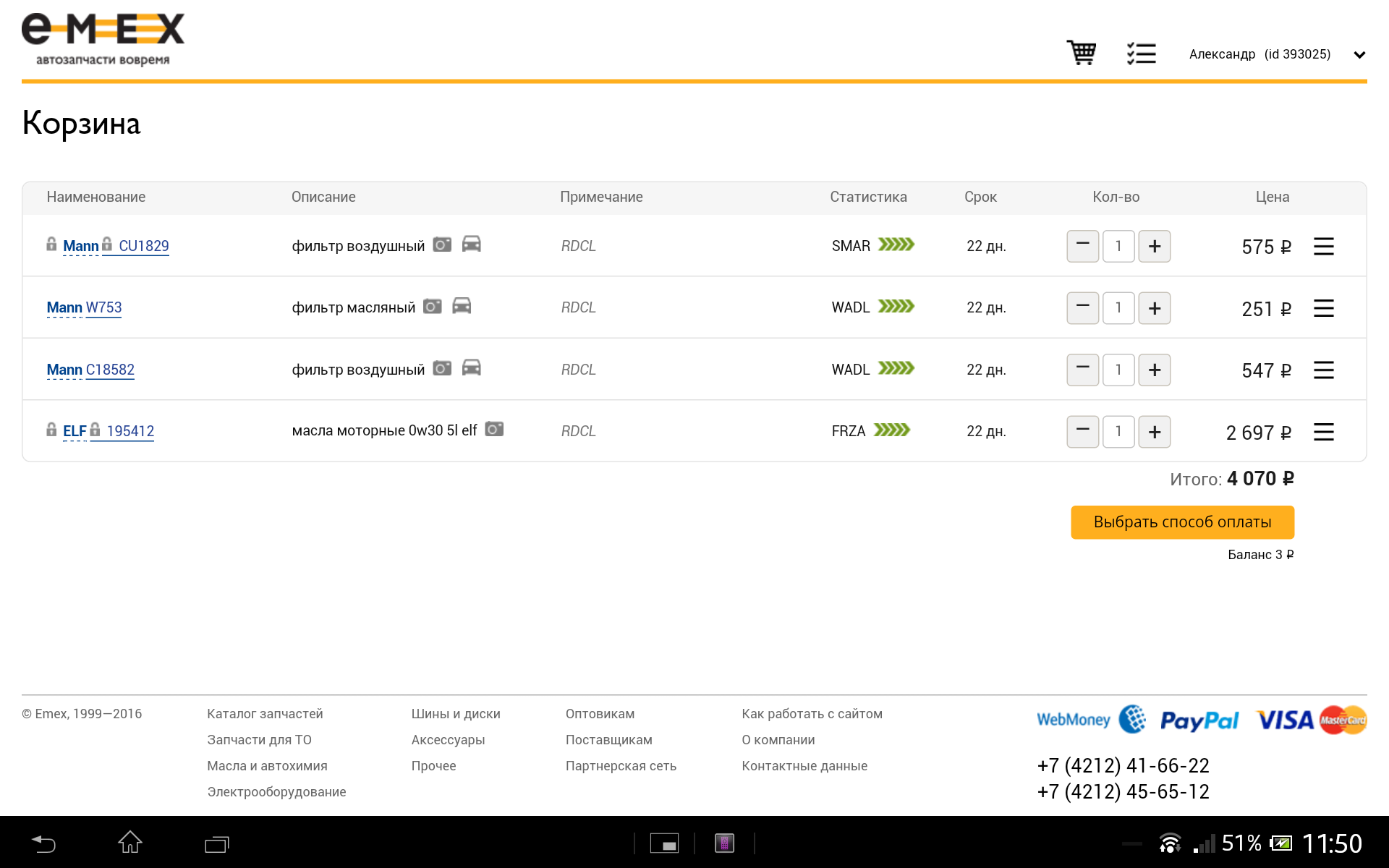This screenshot has height=868, width=1389.
Task: Open part number C18582 link
Action: point(110,370)
